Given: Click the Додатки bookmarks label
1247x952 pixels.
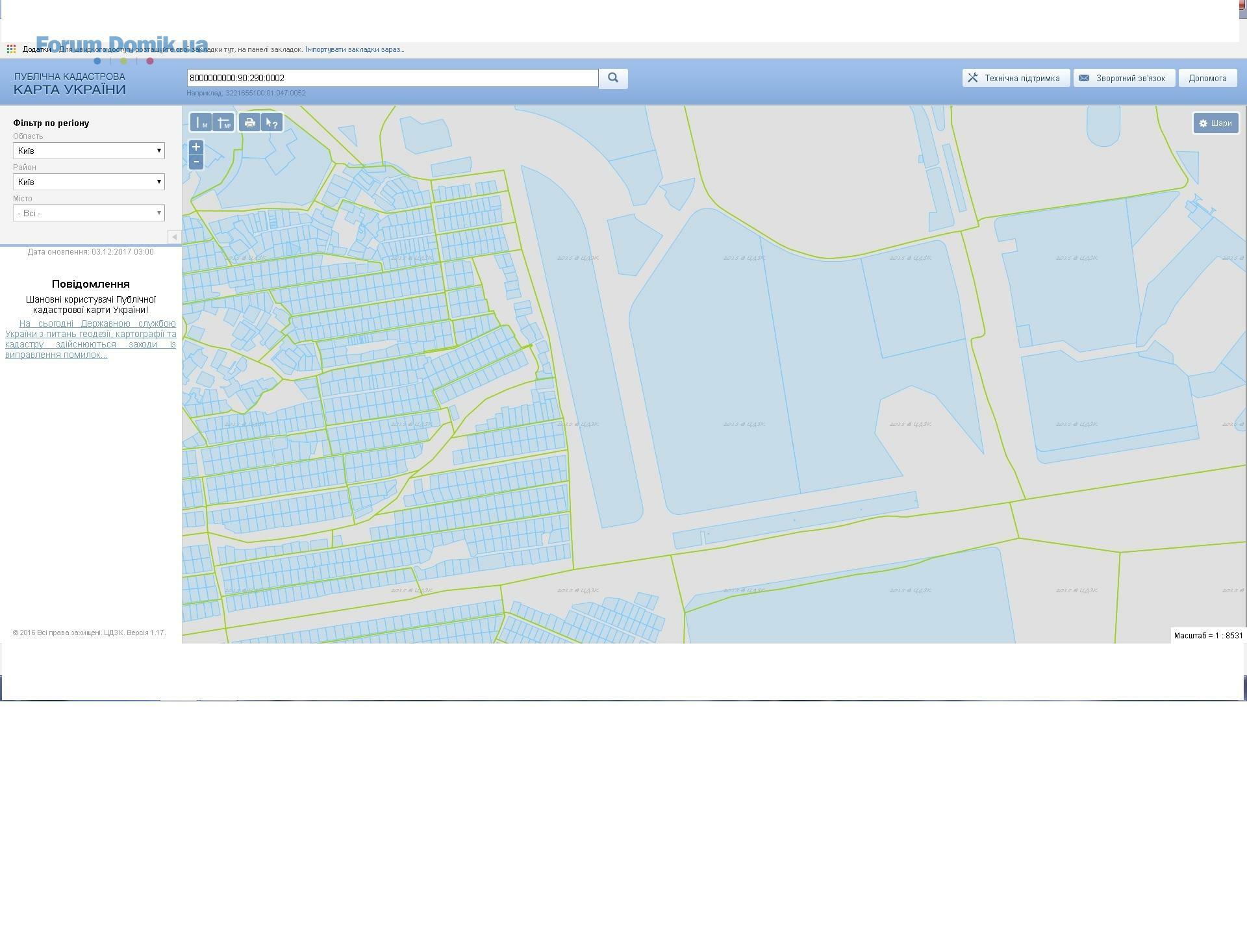Looking at the screenshot, I should pyautogui.click(x=36, y=49).
